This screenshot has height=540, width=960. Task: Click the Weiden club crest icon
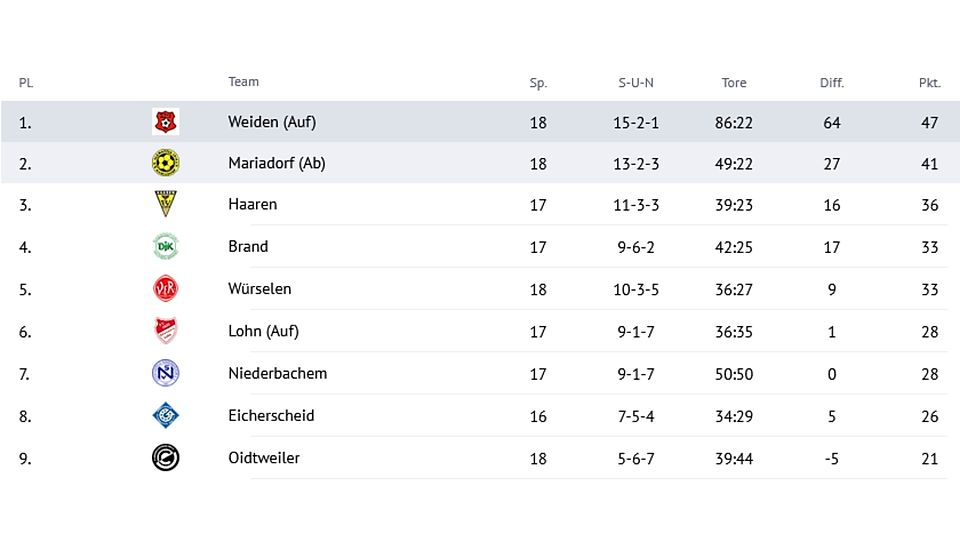[165, 122]
